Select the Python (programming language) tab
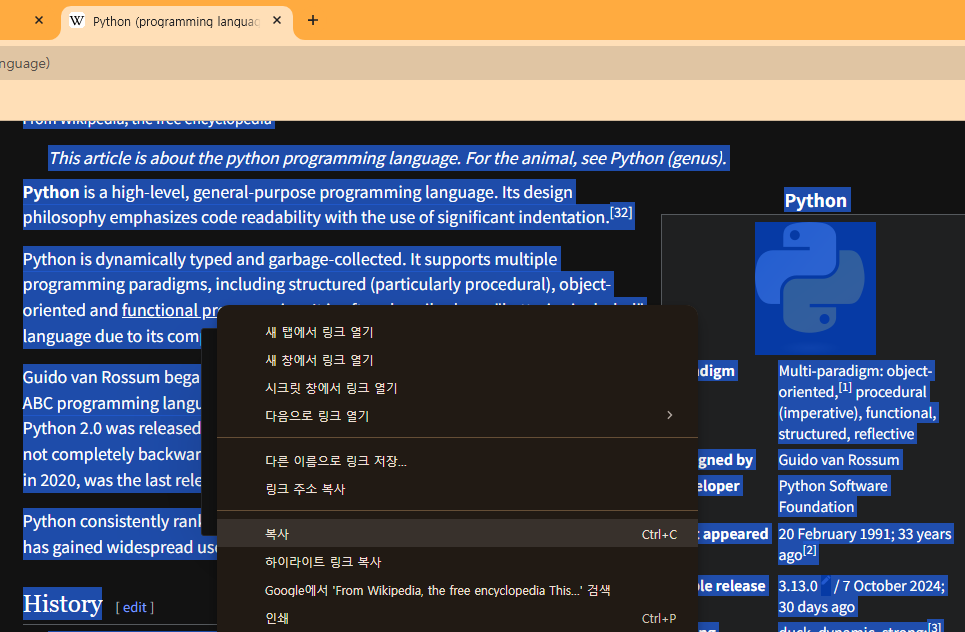Viewport: 965px width, 632px height. click(177, 22)
